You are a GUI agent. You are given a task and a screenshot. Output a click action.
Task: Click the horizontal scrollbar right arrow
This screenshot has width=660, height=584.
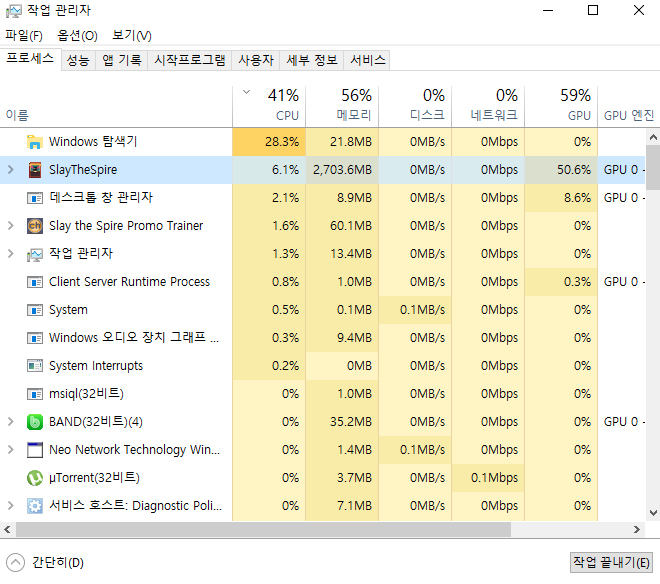tap(637, 530)
